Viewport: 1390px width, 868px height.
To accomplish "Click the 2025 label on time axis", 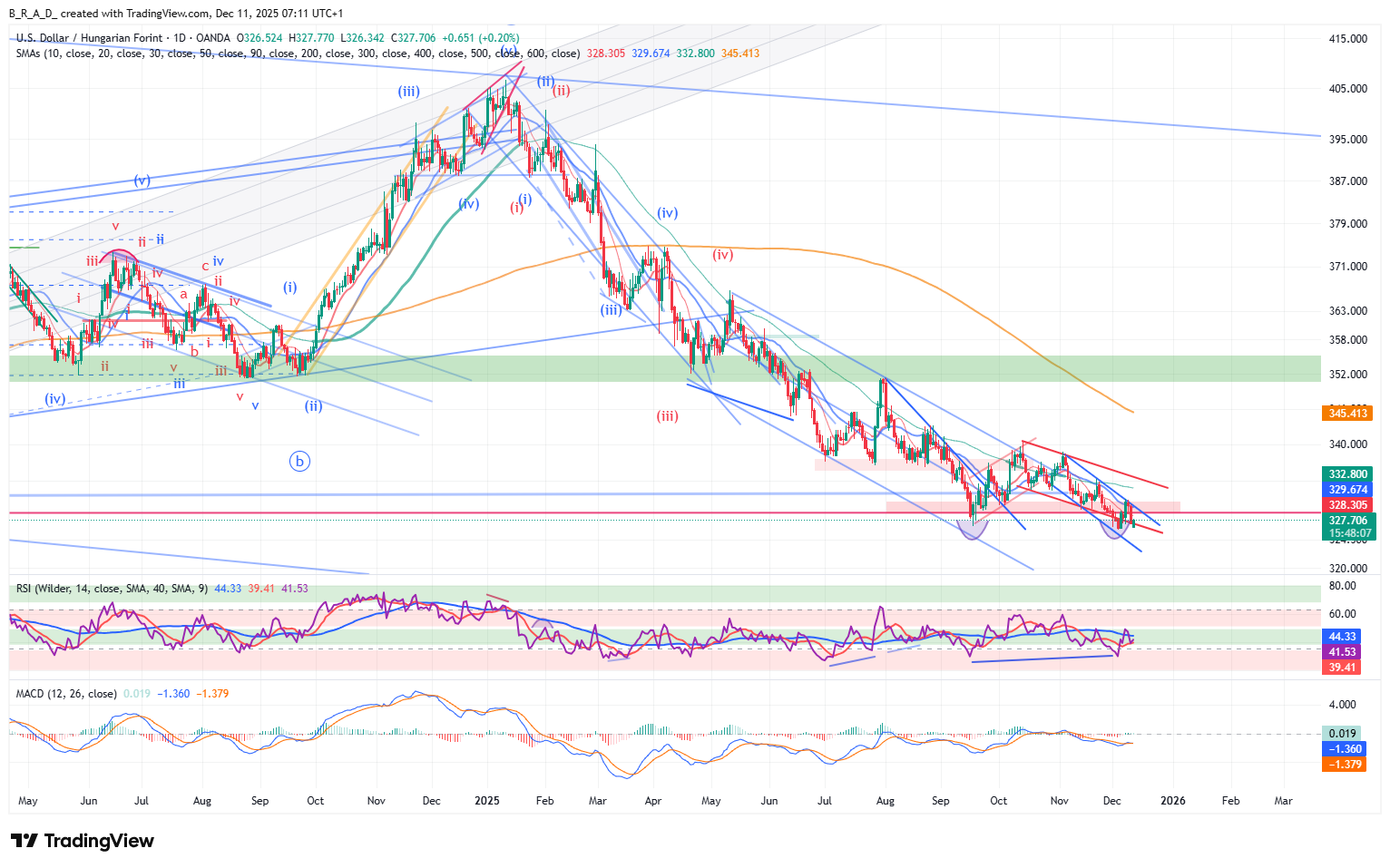I will [487, 801].
